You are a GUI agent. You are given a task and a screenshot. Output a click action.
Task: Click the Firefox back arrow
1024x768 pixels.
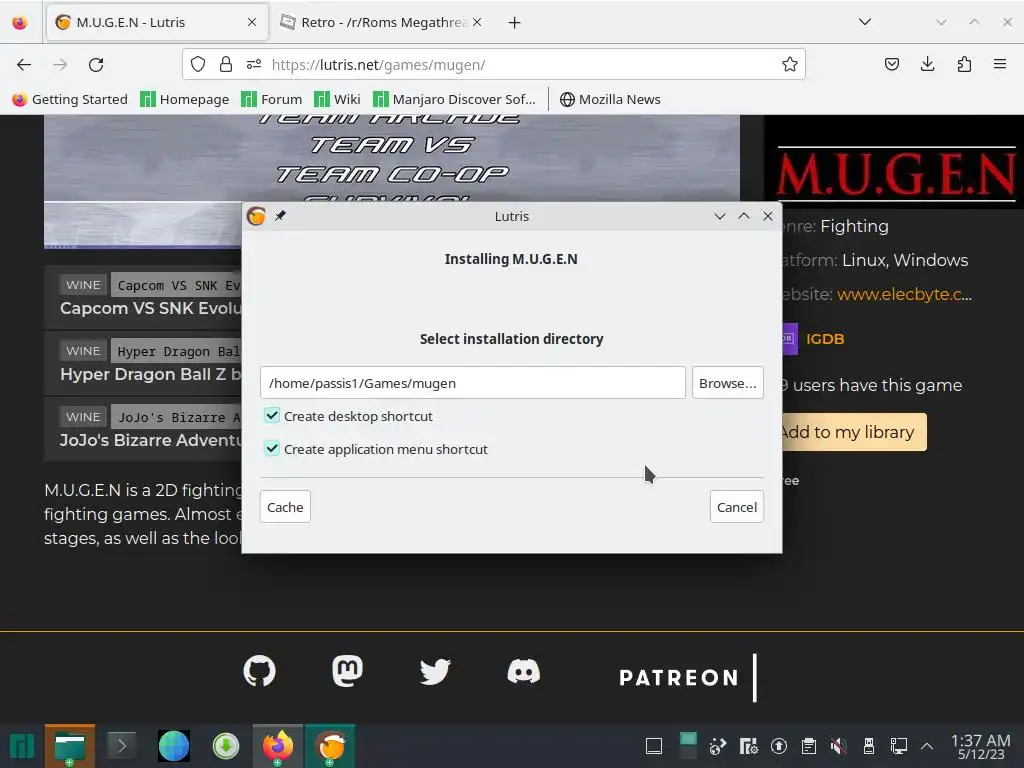coord(24,65)
